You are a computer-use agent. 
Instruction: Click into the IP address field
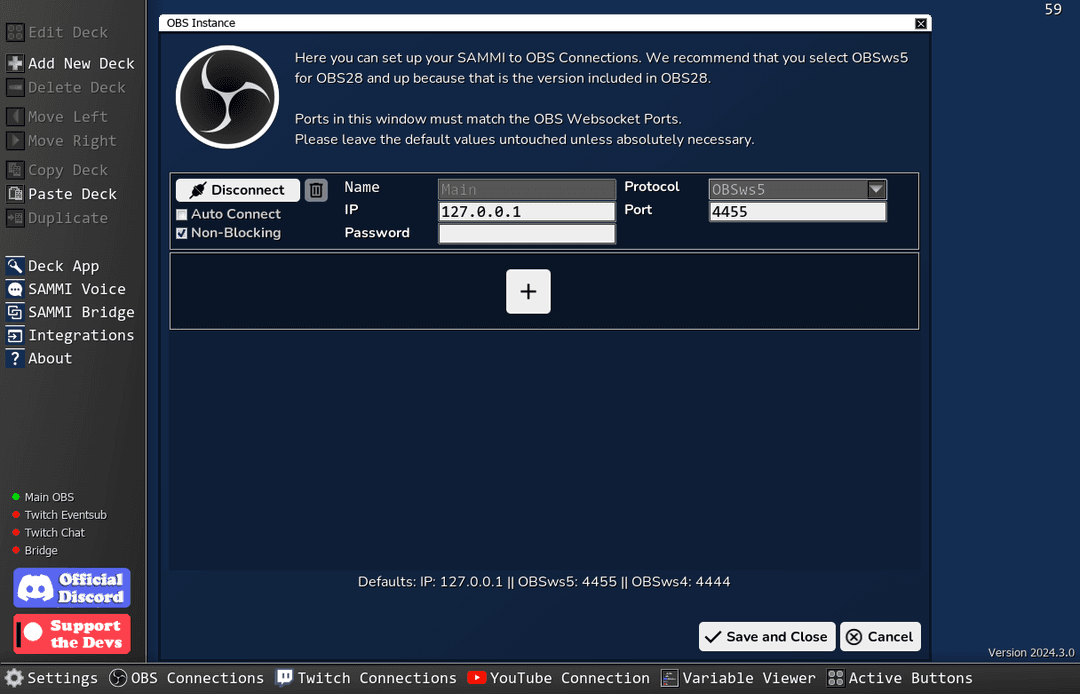click(527, 211)
